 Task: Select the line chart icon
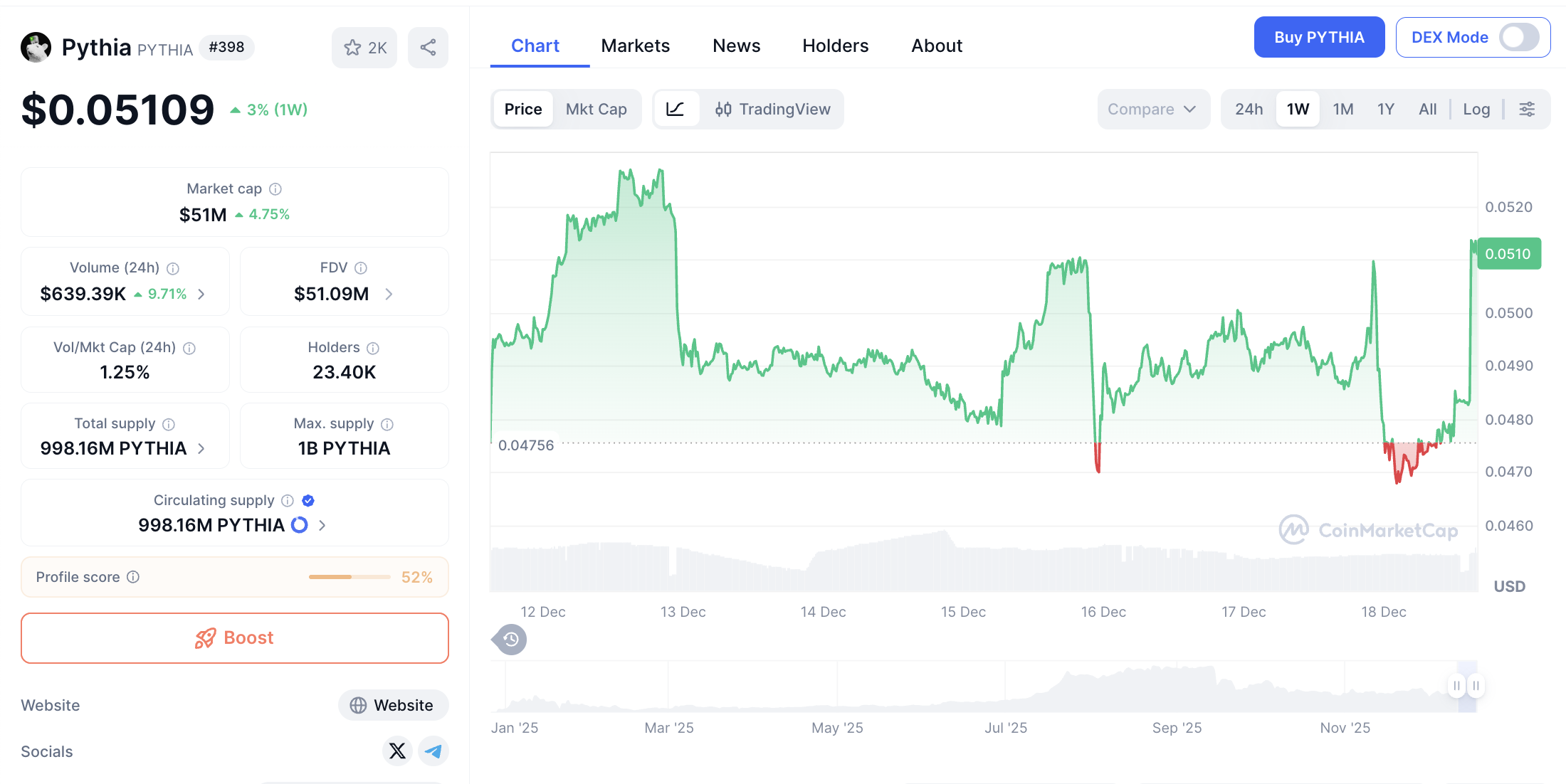tap(675, 109)
